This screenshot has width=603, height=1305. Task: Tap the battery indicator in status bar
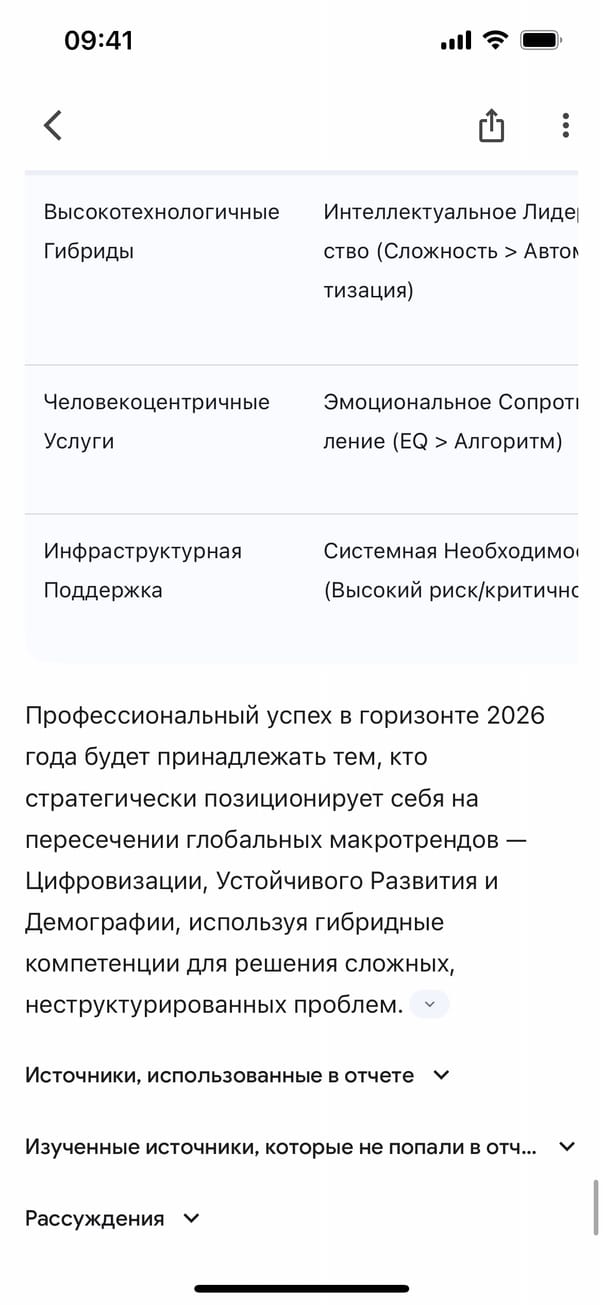pyautogui.click(x=540, y=40)
